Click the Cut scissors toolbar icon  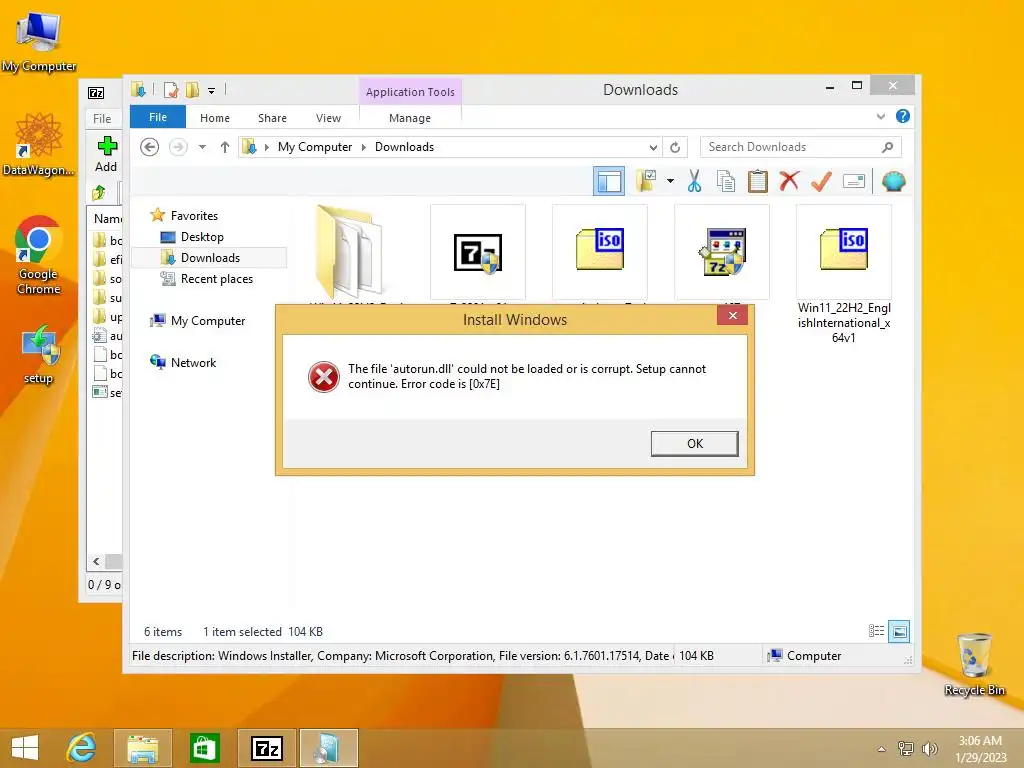pos(694,181)
